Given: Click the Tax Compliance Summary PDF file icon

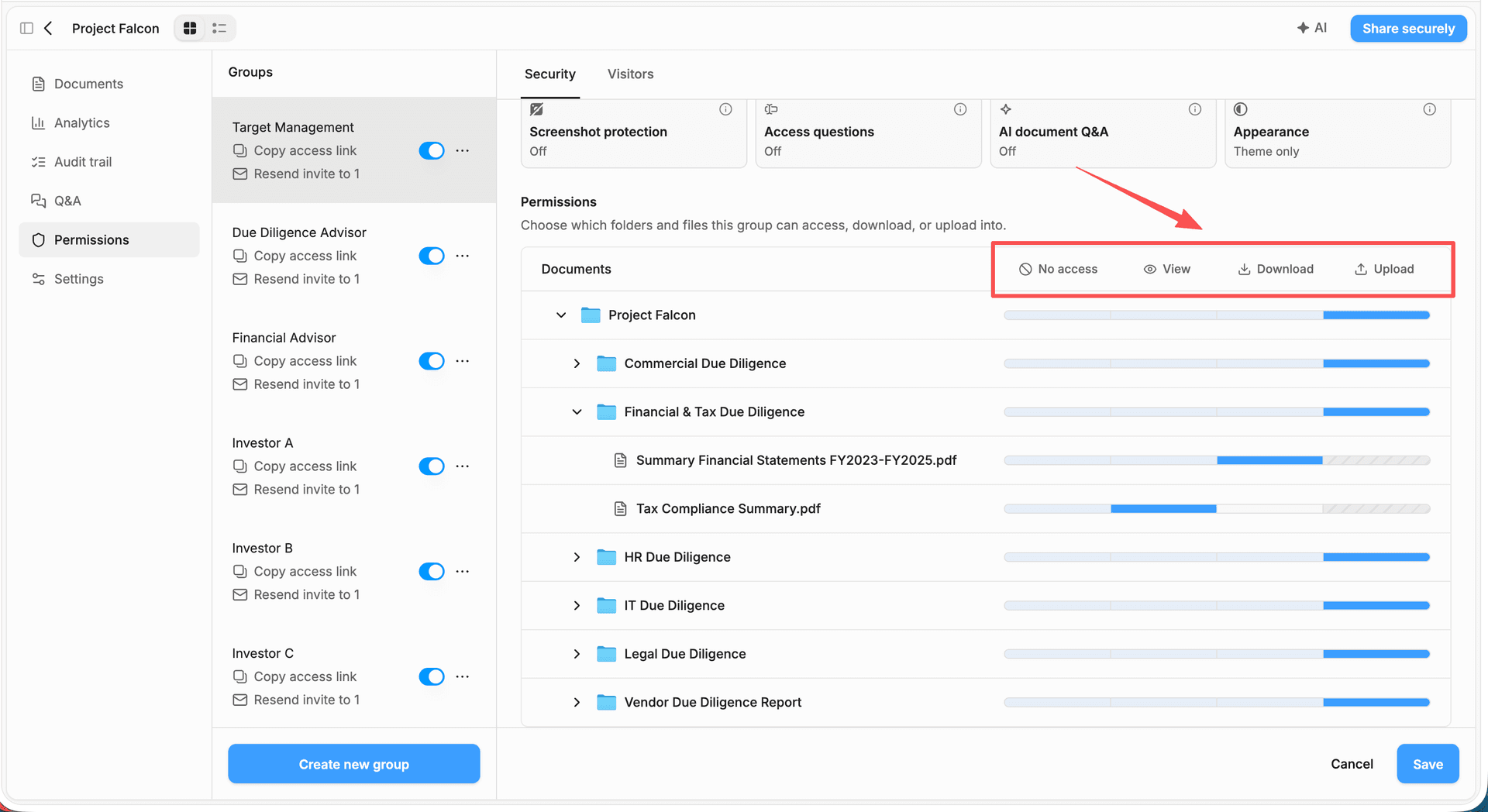Looking at the screenshot, I should pos(620,509).
